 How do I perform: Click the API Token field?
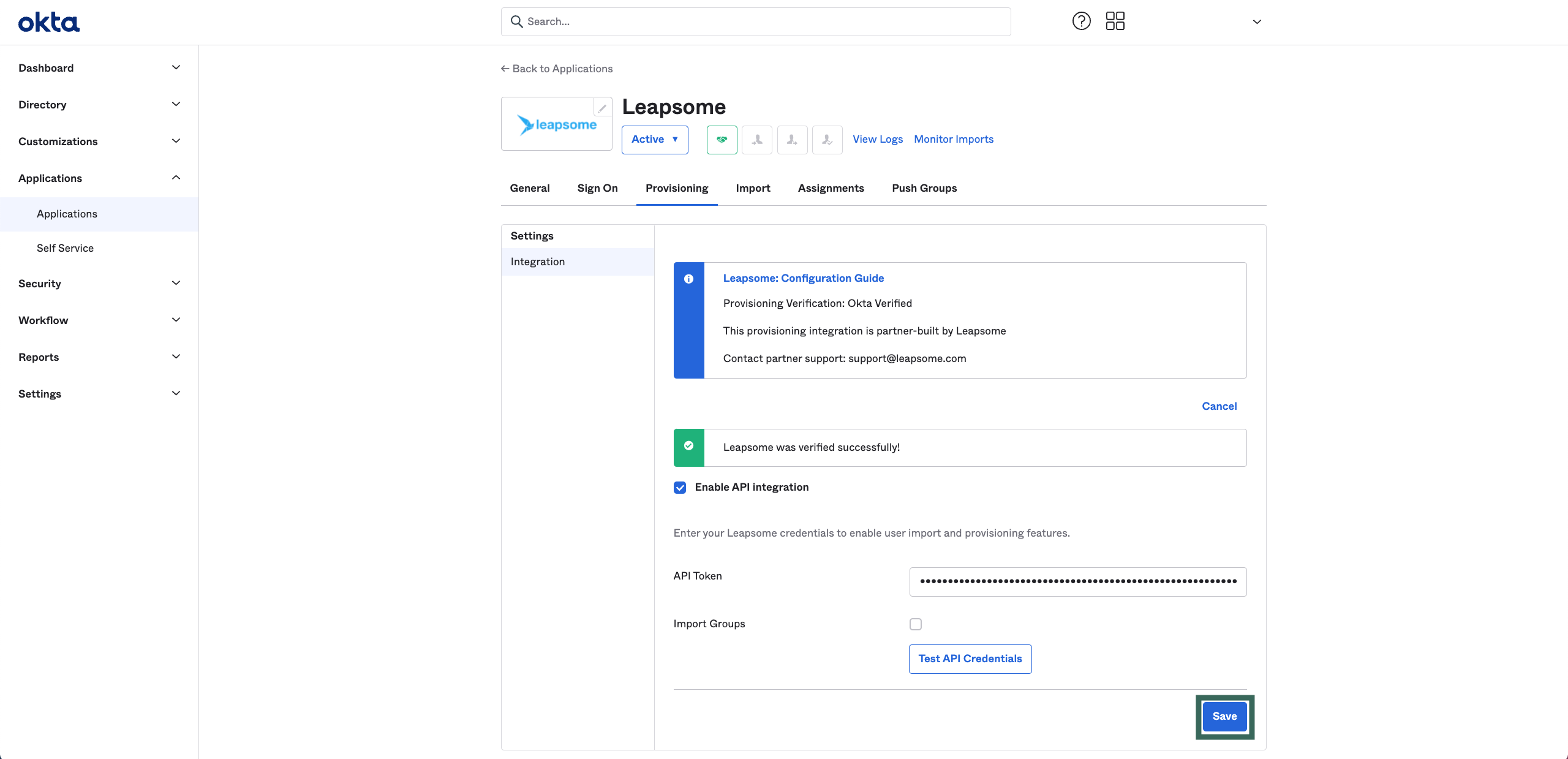coord(1078,582)
